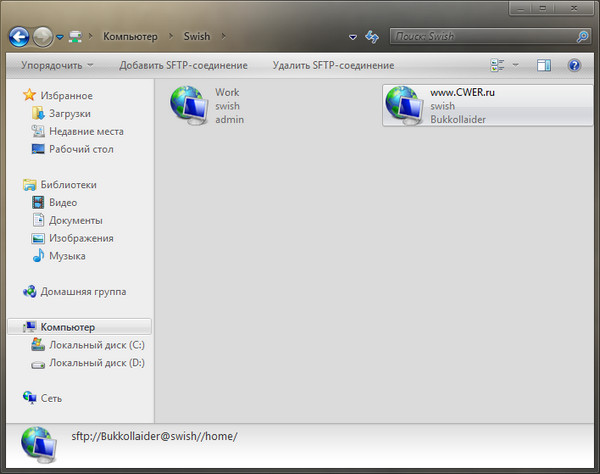The width and height of the screenshot is (600, 474).
Task: Open the Видео library
Action: (63, 203)
